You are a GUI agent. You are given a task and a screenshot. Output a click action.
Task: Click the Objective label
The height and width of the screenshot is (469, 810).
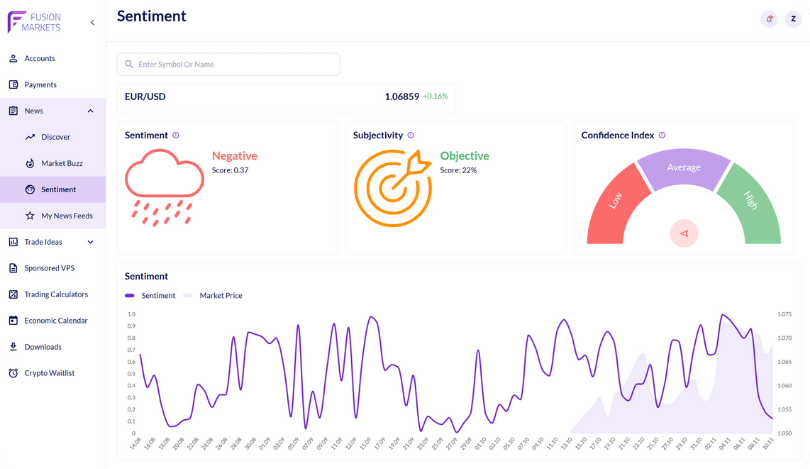[x=464, y=156]
